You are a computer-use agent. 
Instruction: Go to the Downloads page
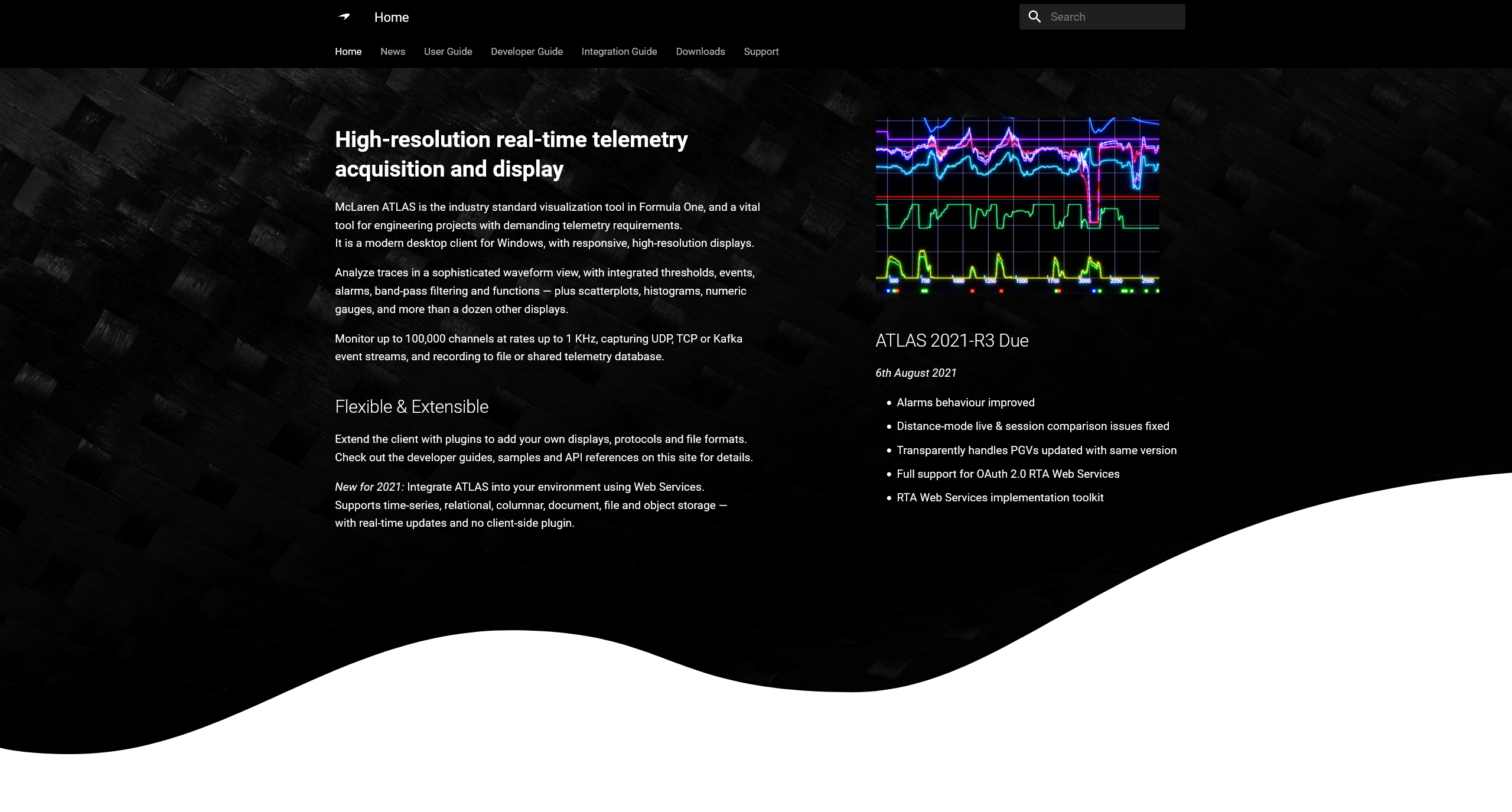700,52
